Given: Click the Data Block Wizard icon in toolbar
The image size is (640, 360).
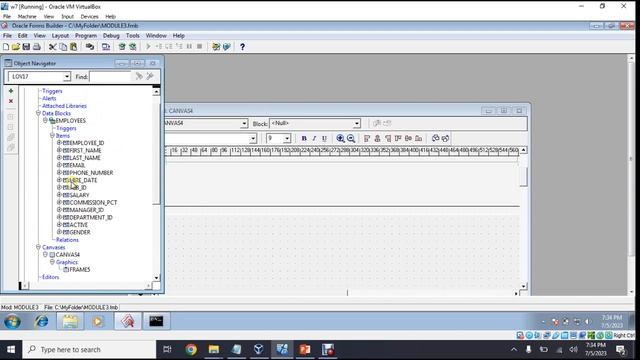Looking at the screenshot, I should (x=216, y=47).
